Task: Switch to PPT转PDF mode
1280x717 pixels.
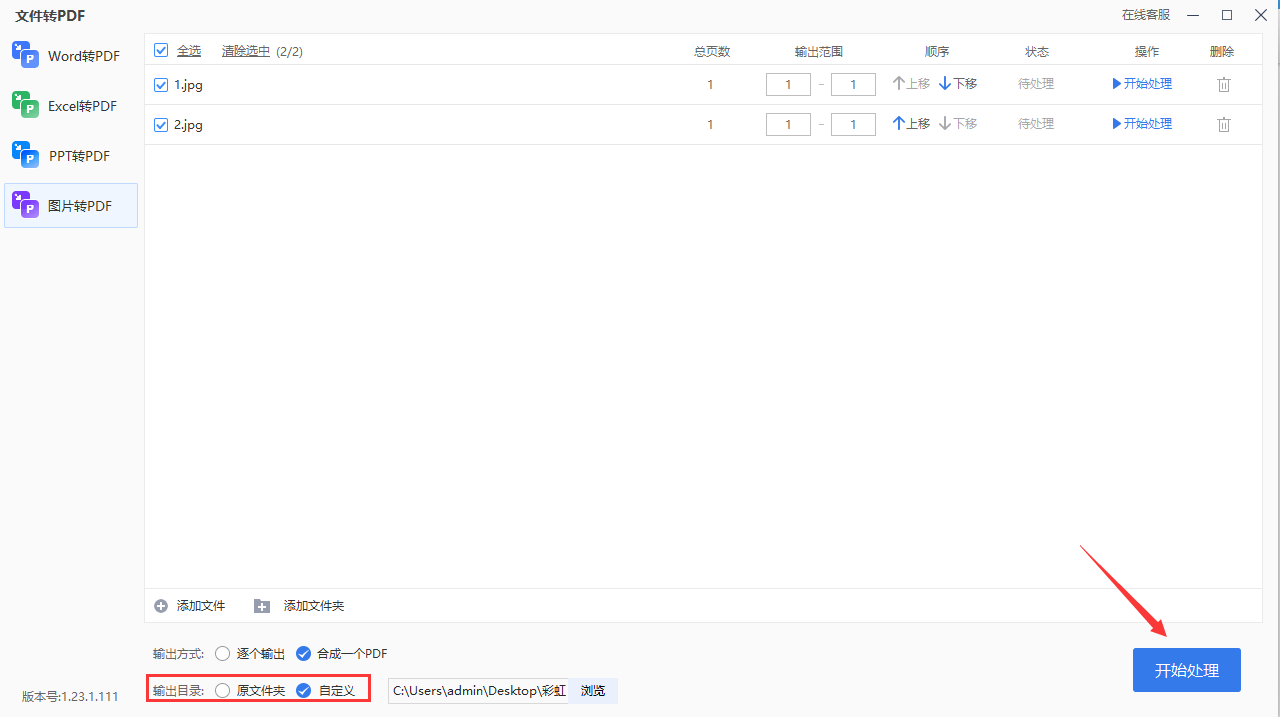Action: [x=71, y=156]
